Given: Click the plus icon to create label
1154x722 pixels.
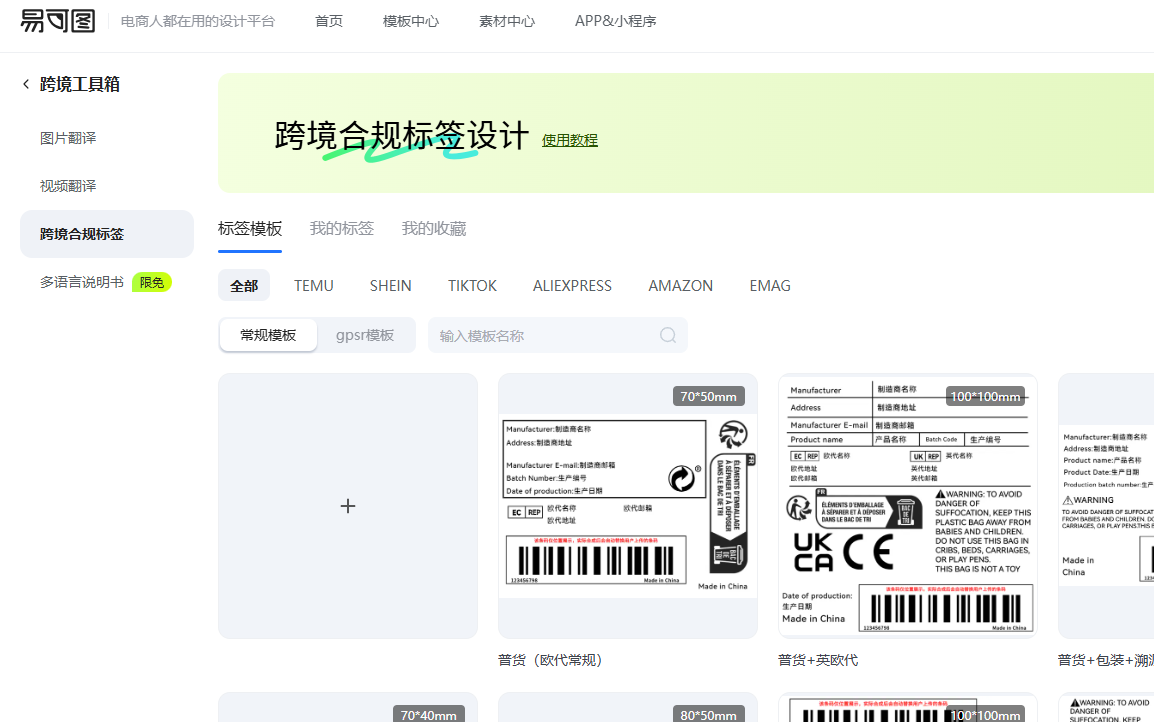Looking at the screenshot, I should tap(348, 506).
